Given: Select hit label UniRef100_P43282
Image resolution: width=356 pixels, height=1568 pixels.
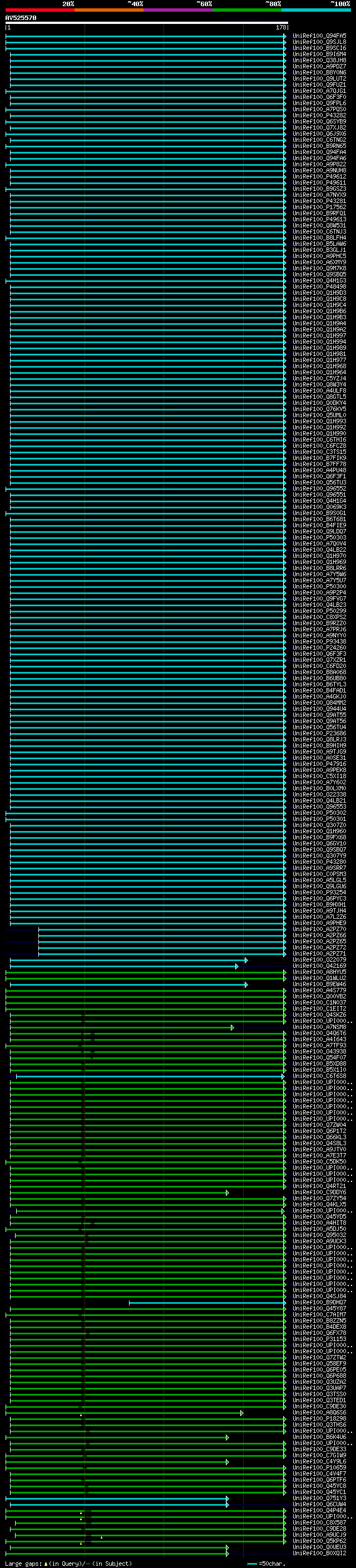Looking at the screenshot, I should [x=319, y=115].
